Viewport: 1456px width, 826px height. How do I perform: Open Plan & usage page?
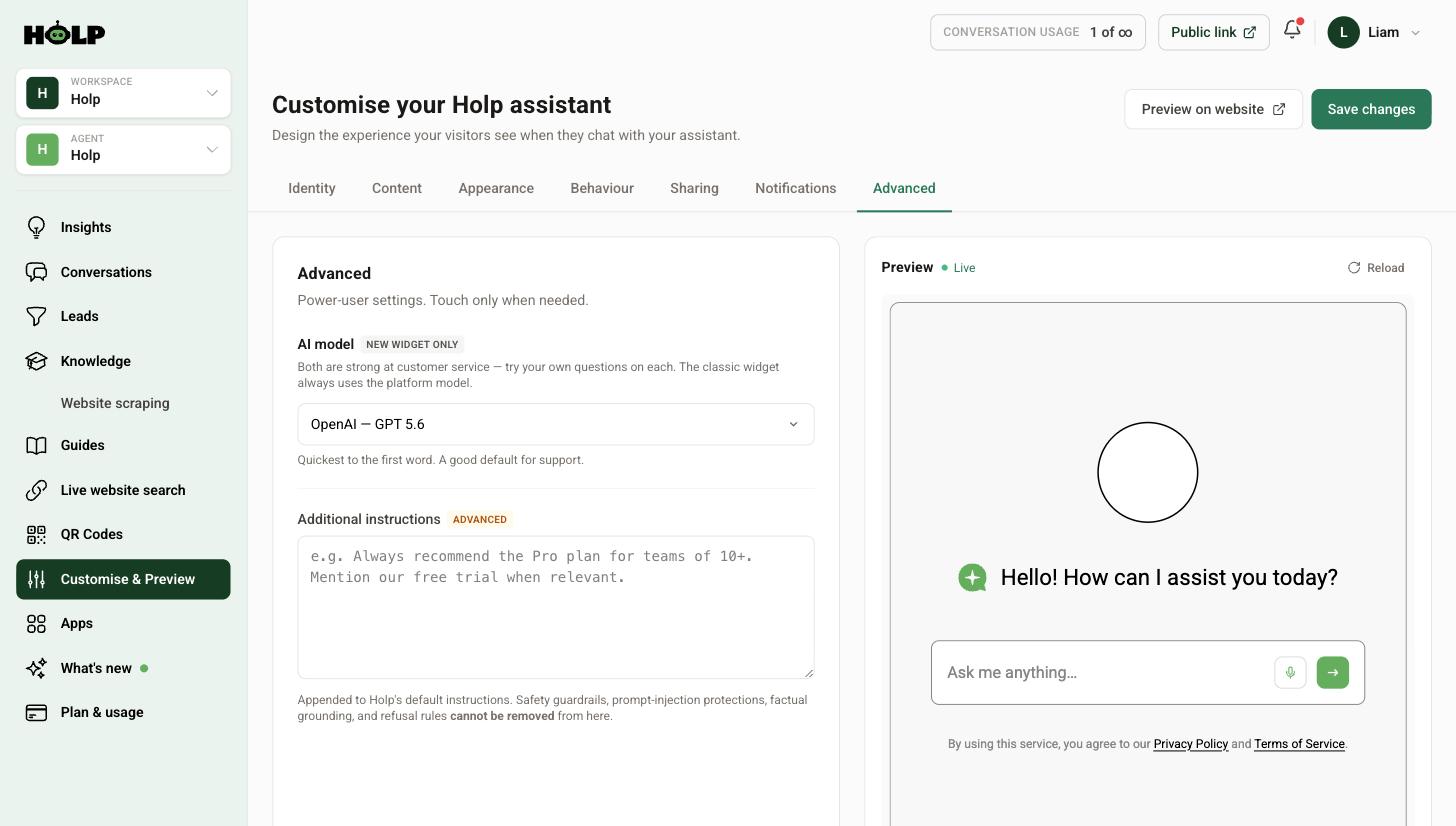tap(123, 712)
